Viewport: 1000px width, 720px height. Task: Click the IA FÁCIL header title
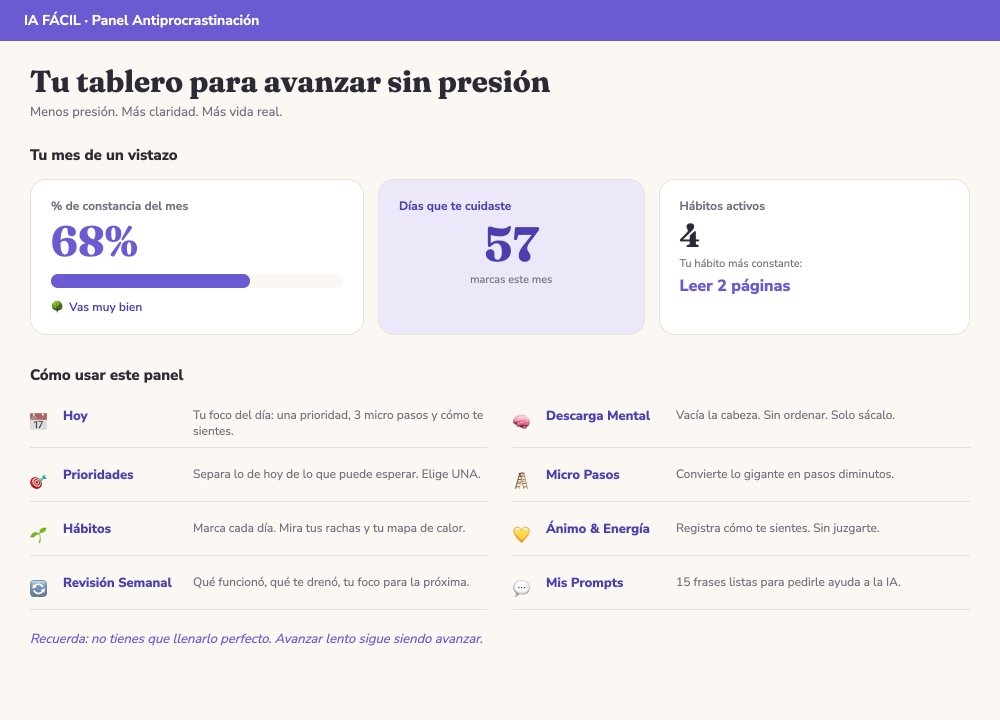(142, 20)
